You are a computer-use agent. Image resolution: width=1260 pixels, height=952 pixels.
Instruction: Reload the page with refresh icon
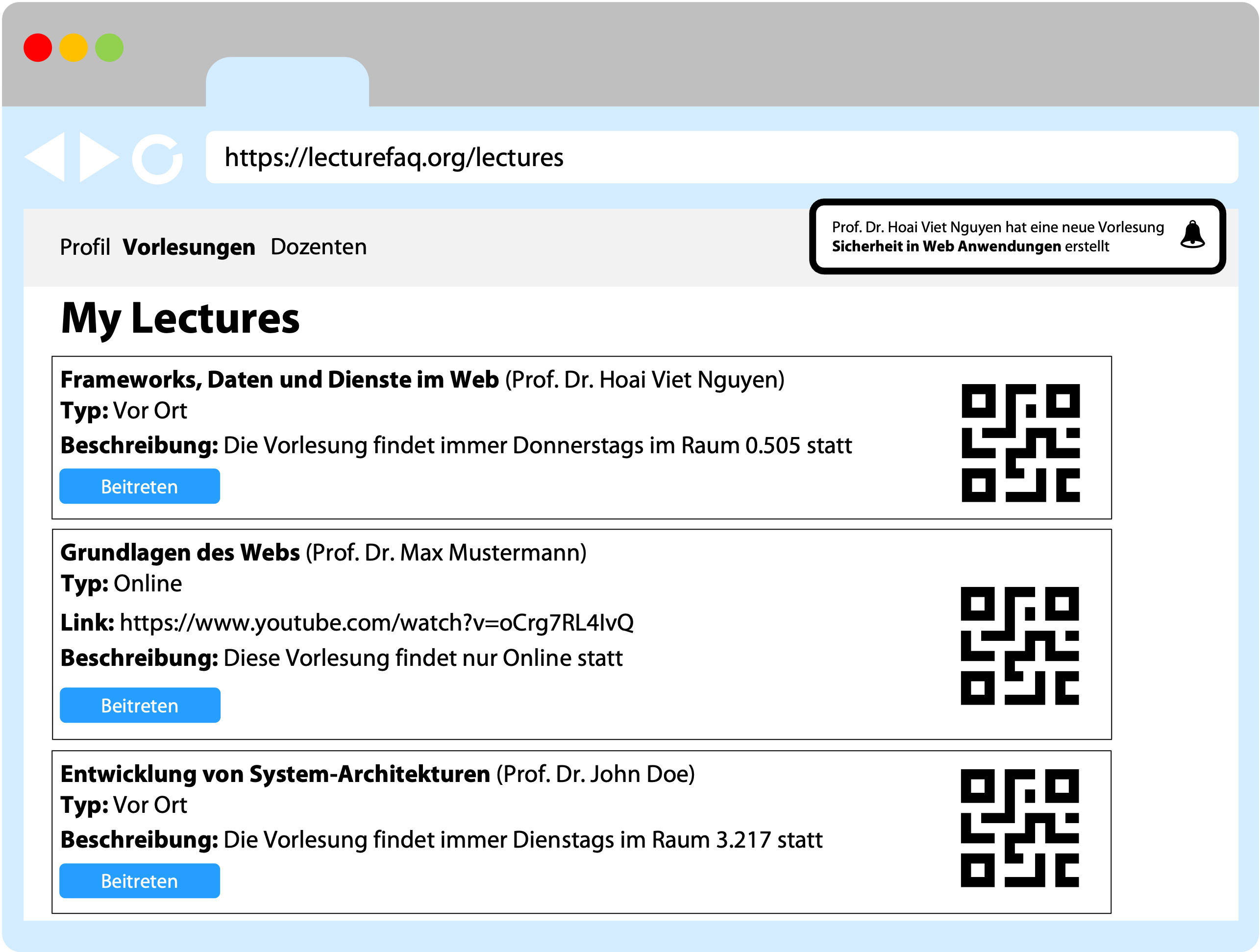click(x=157, y=159)
